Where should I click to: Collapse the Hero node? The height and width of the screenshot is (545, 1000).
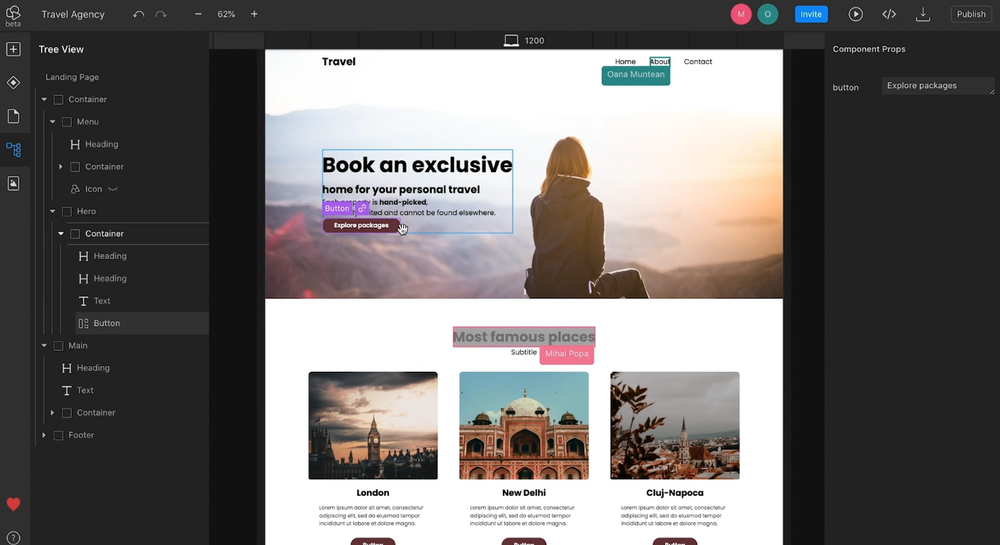(52, 211)
